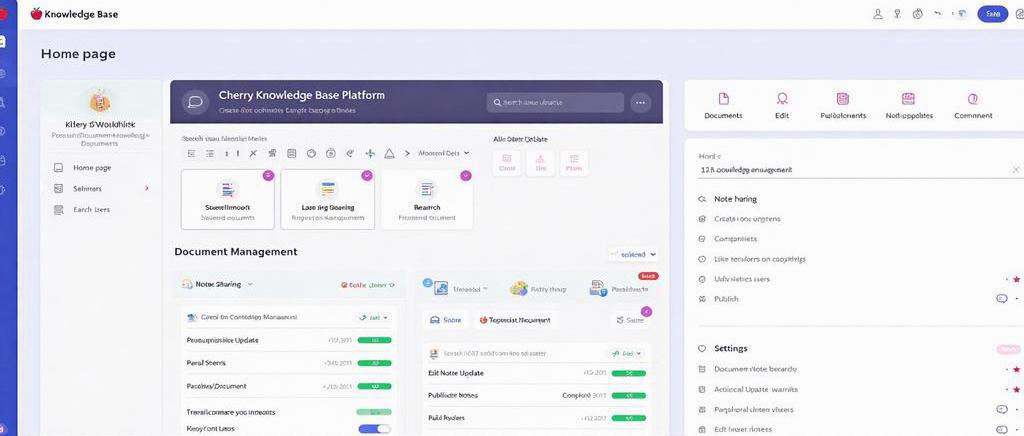Click the third faded pink action button
The width and height of the screenshot is (1024, 436).
pos(574,163)
